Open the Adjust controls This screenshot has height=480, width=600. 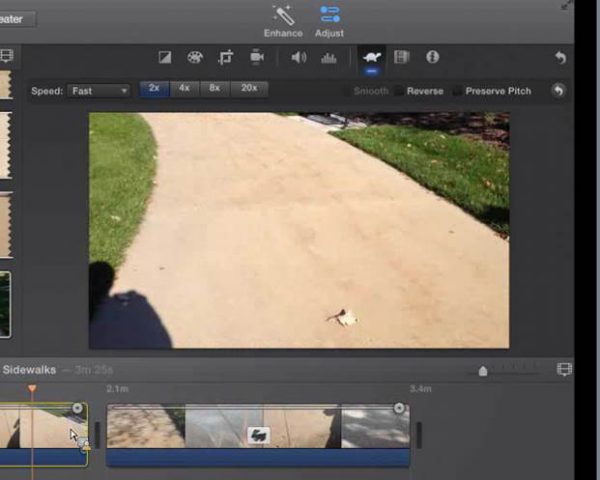330,15
